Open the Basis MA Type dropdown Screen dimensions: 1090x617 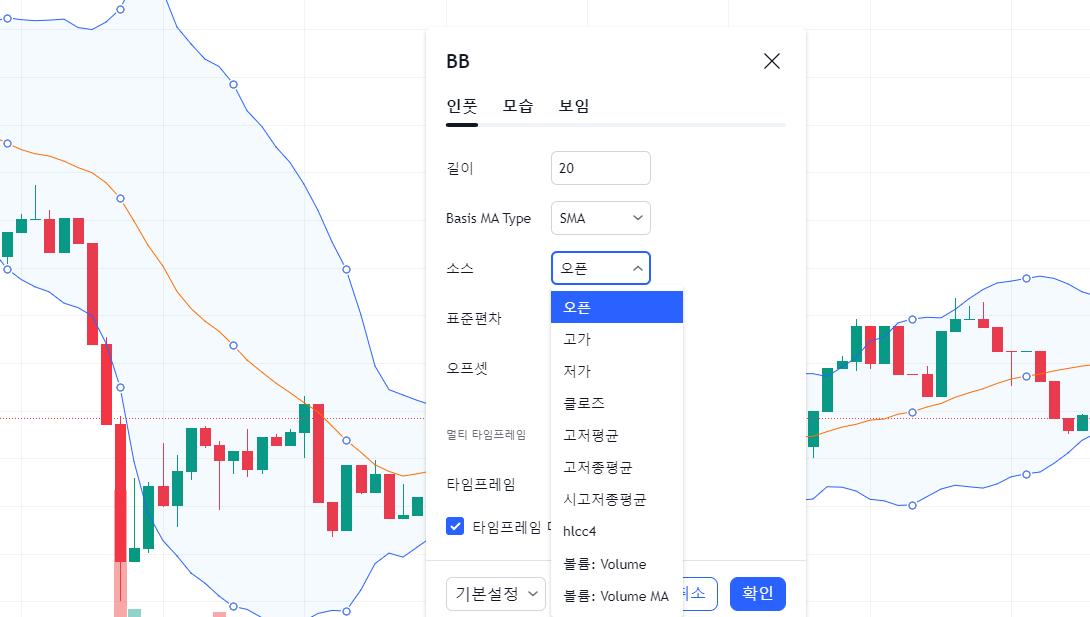pyautogui.click(x=600, y=218)
